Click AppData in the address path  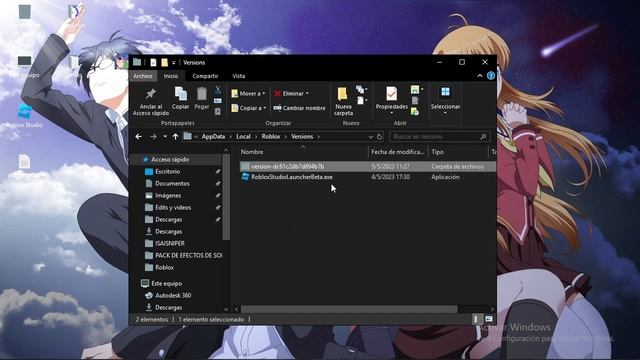click(213, 136)
